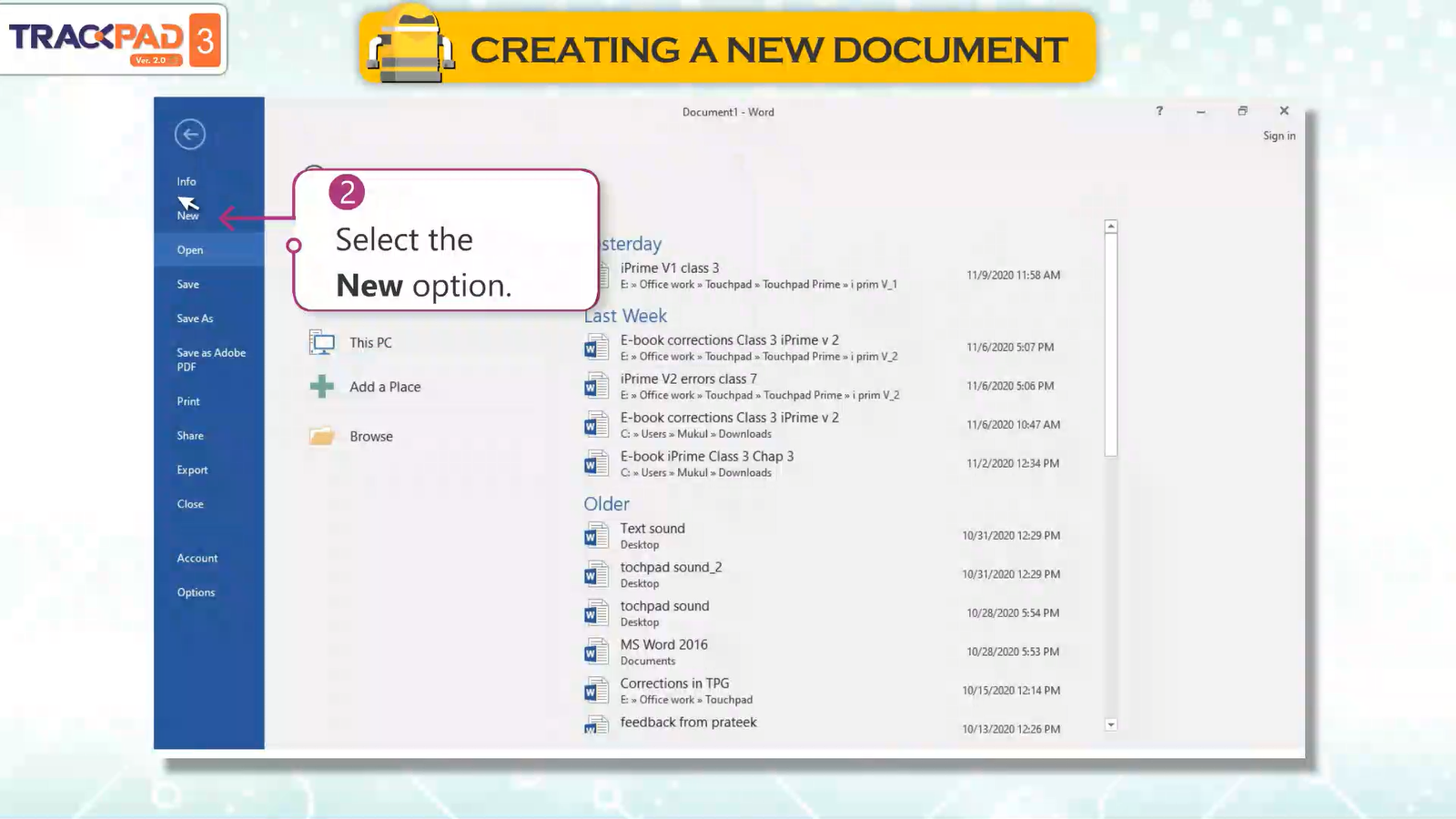This screenshot has height=819, width=1456.
Task: Open Account settings in sidebar
Action: (x=197, y=559)
